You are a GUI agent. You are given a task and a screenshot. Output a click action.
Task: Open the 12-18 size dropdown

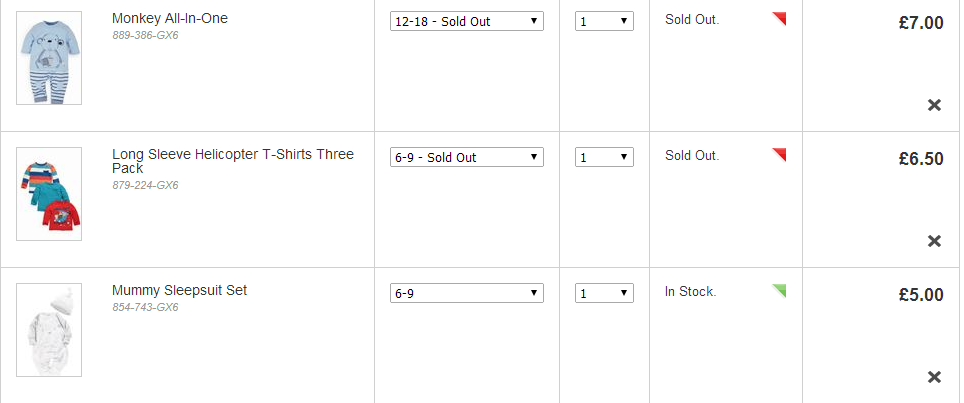click(466, 21)
